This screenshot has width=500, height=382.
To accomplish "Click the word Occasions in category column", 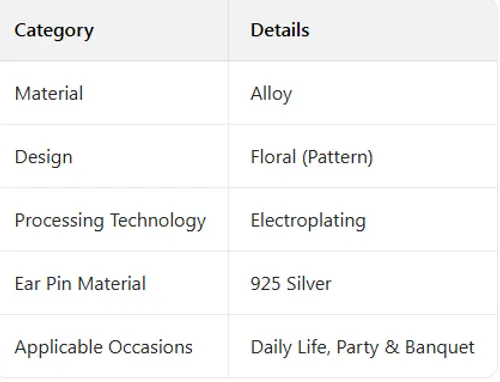I will coord(151,347).
